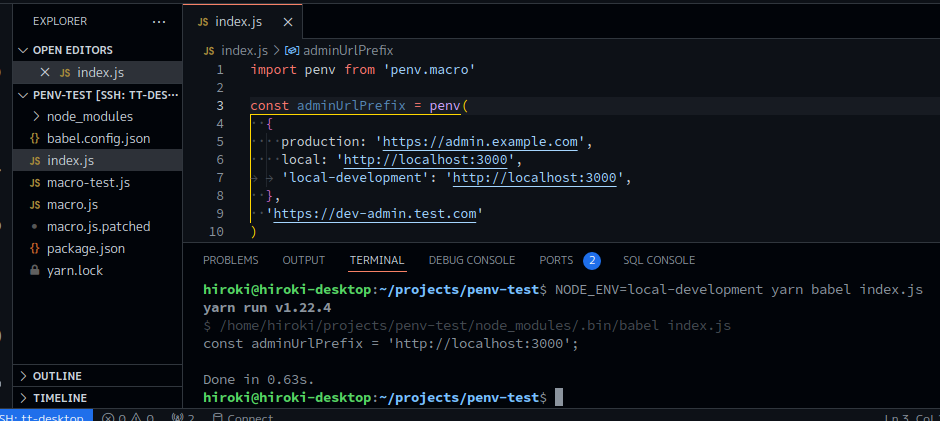Close index.js in Open Editors list

coord(44,72)
